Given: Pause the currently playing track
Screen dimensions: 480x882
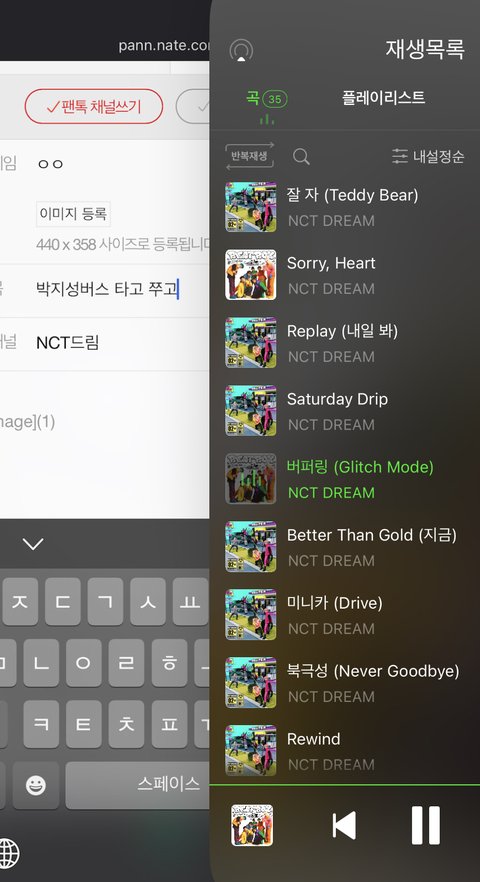Looking at the screenshot, I should click(425, 825).
